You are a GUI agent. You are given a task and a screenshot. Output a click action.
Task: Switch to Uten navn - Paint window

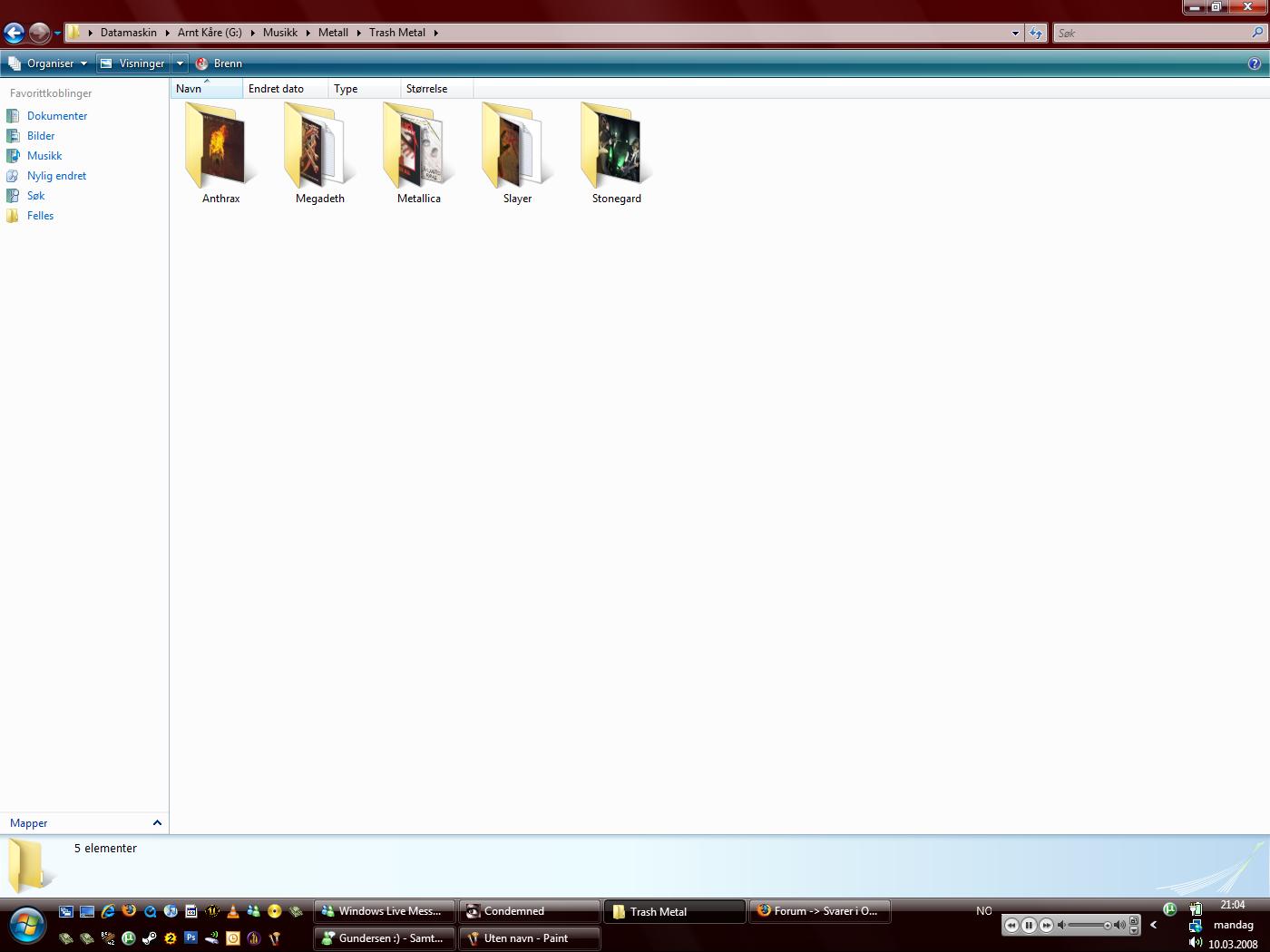(x=530, y=938)
